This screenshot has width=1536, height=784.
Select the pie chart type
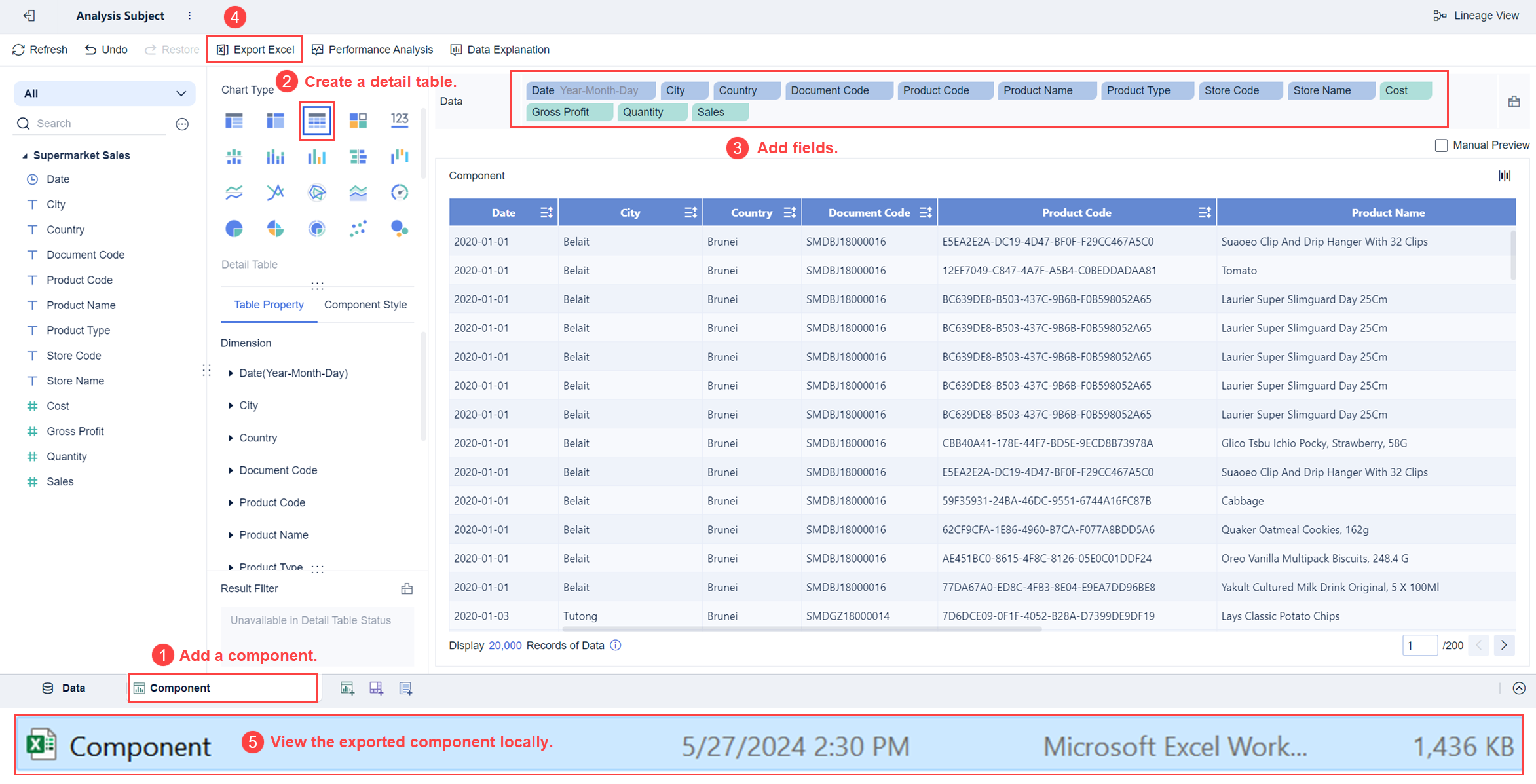tap(234, 228)
